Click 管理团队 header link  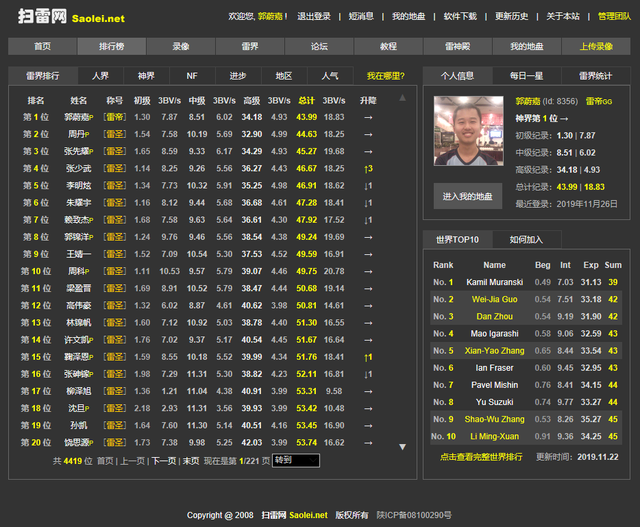pos(614,16)
